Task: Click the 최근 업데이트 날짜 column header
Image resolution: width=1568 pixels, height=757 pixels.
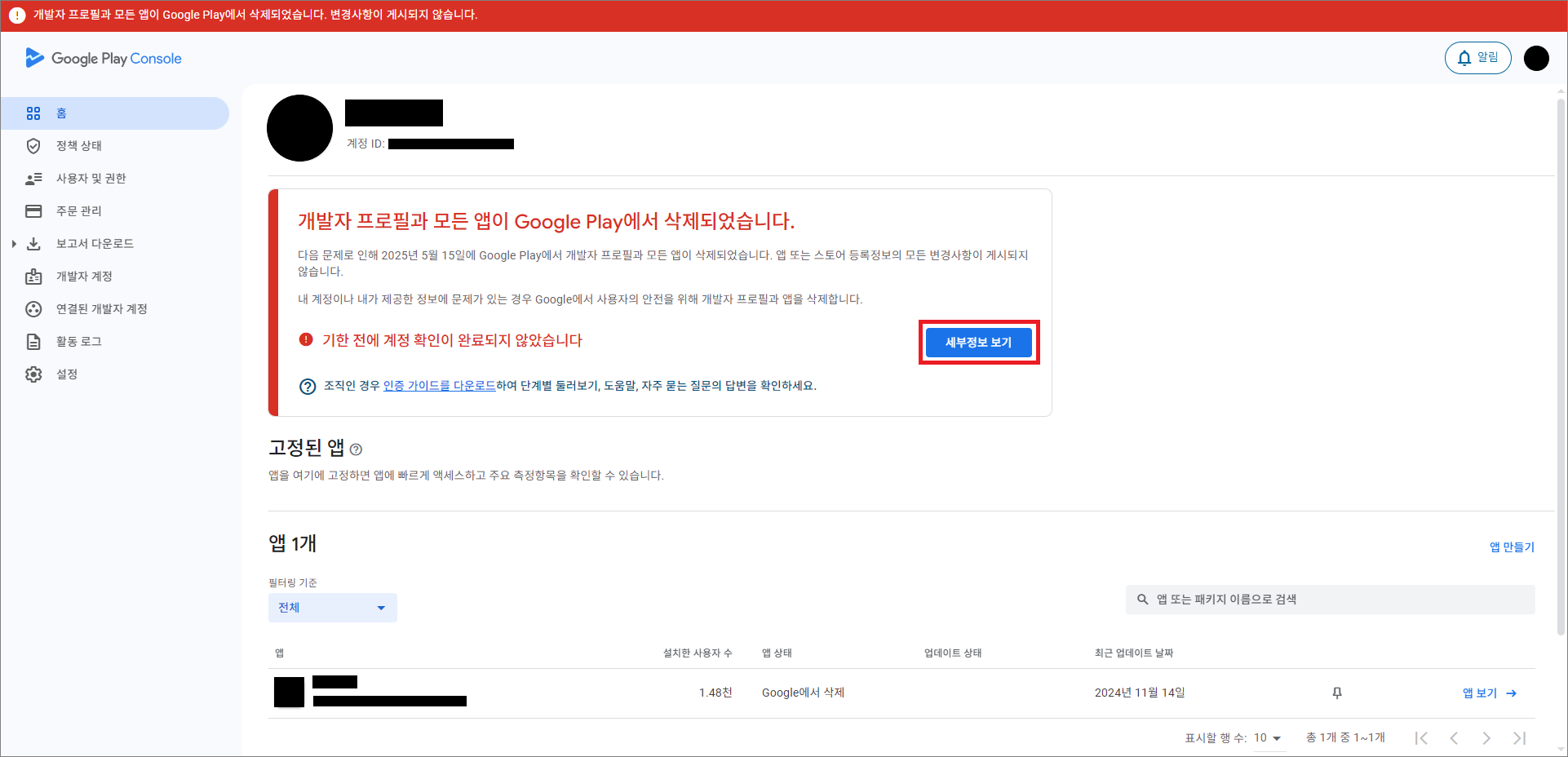Action: pyautogui.click(x=1134, y=653)
